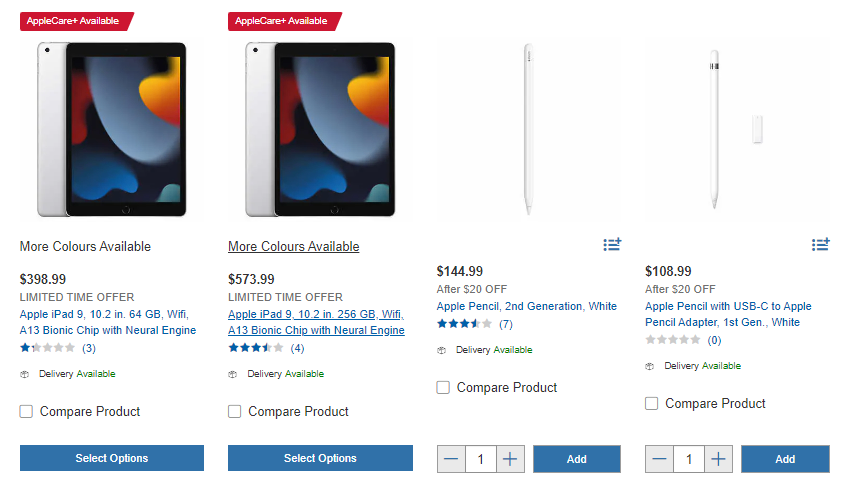Image resolution: width=847 pixels, height=478 pixels.
Task: Click minus icon for Apple Pencil 2nd Generation quantity
Action: 451,459
